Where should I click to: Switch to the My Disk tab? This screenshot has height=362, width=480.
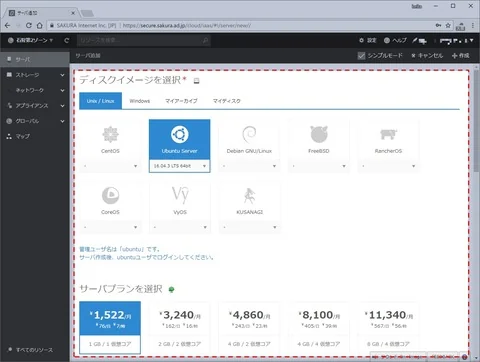pos(227,101)
